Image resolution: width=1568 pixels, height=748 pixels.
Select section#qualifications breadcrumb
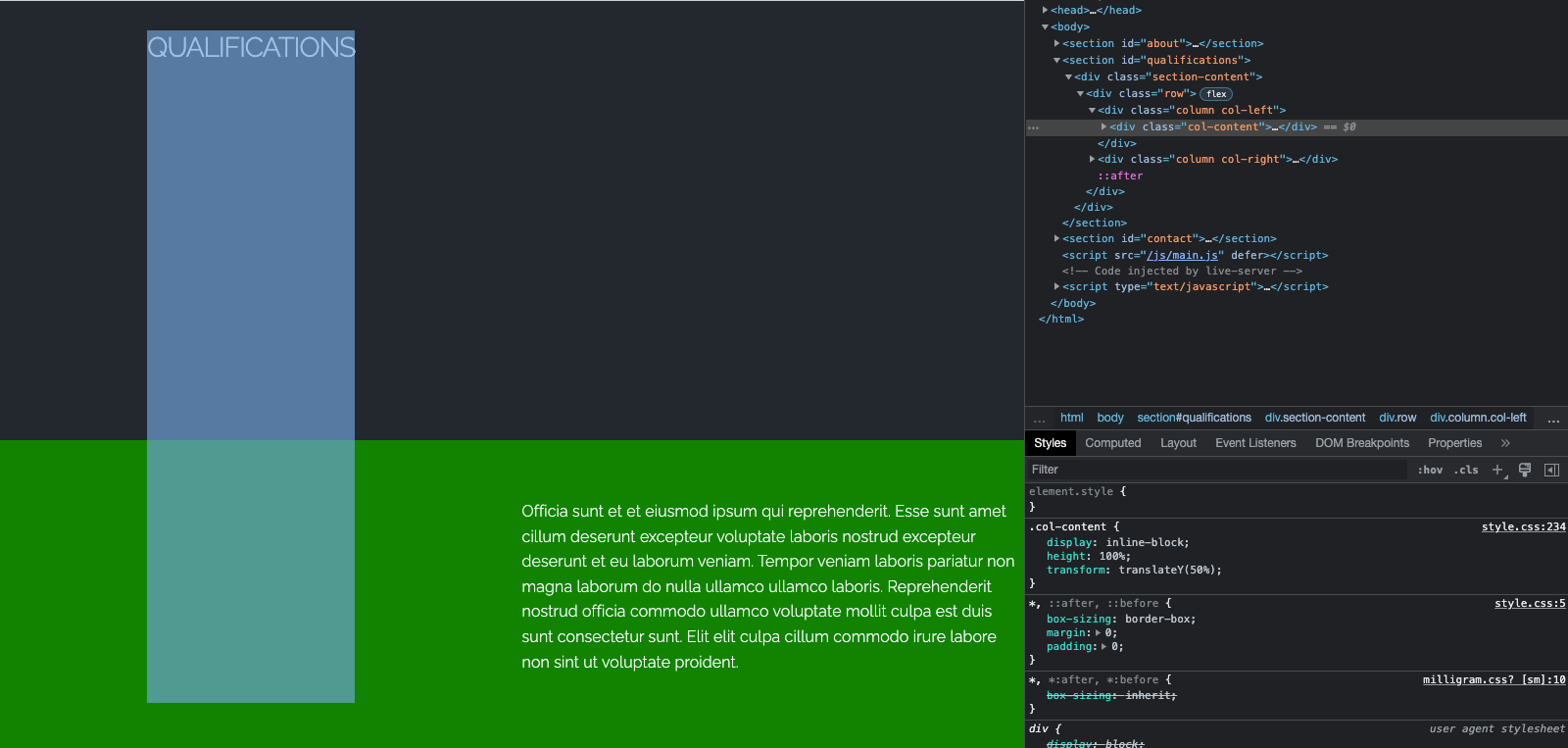(x=1194, y=418)
